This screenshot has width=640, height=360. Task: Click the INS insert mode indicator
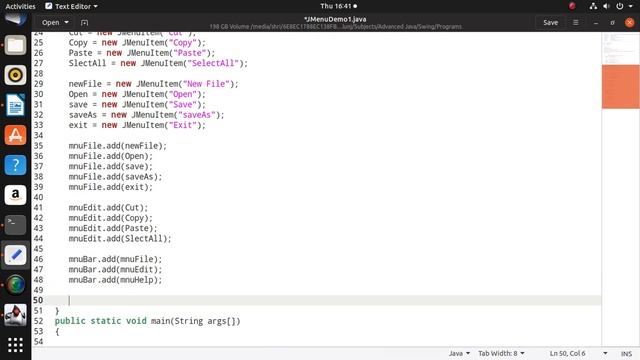(627, 353)
